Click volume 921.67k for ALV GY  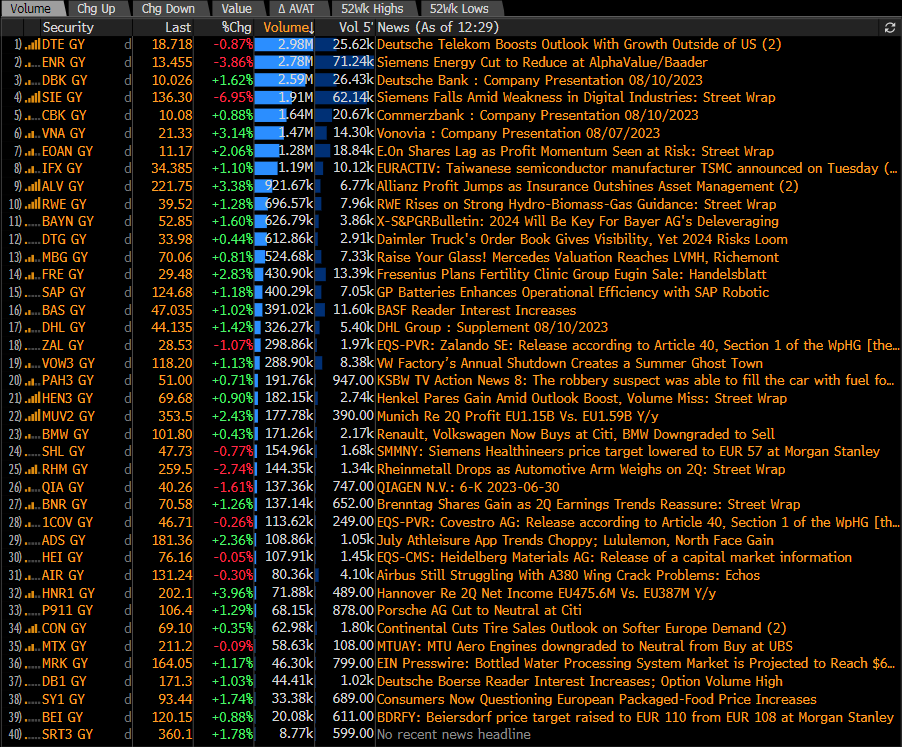289,186
